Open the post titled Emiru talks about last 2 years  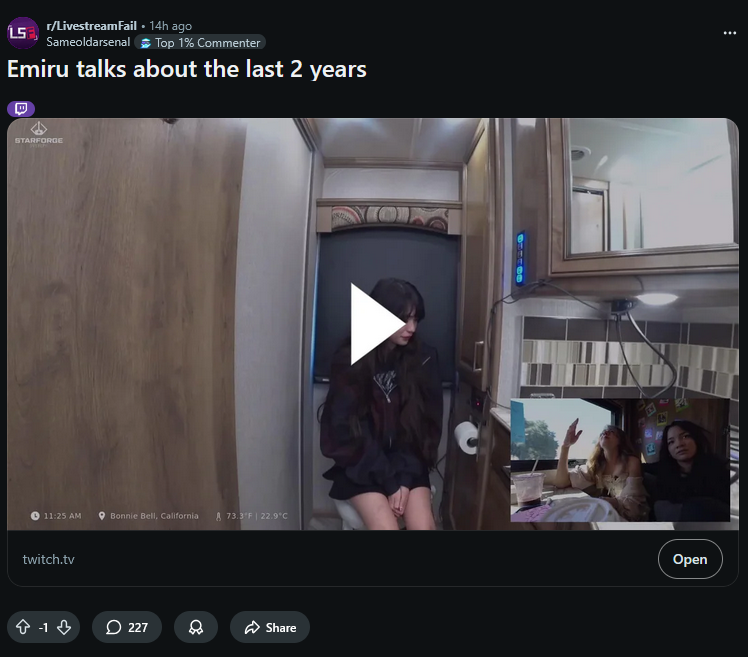[x=187, y=69]
